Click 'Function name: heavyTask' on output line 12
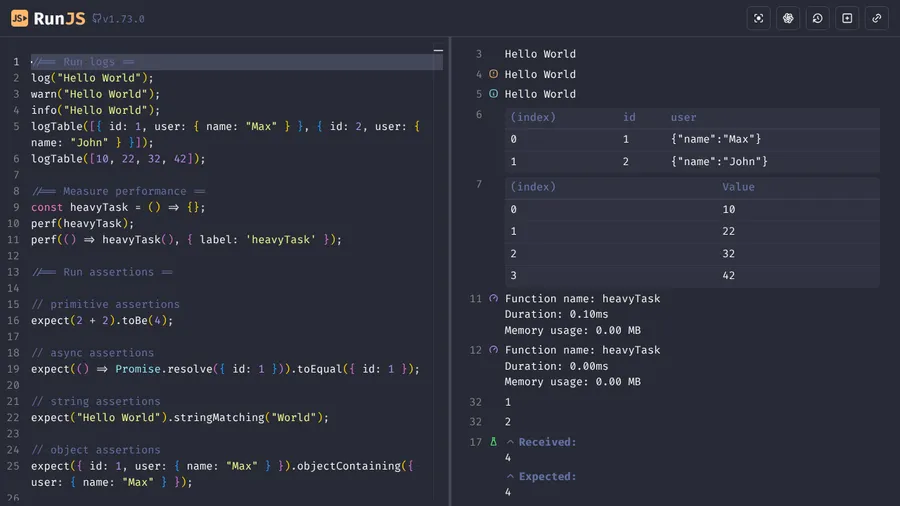Screen dimensions: 900x506 point(582,350)
